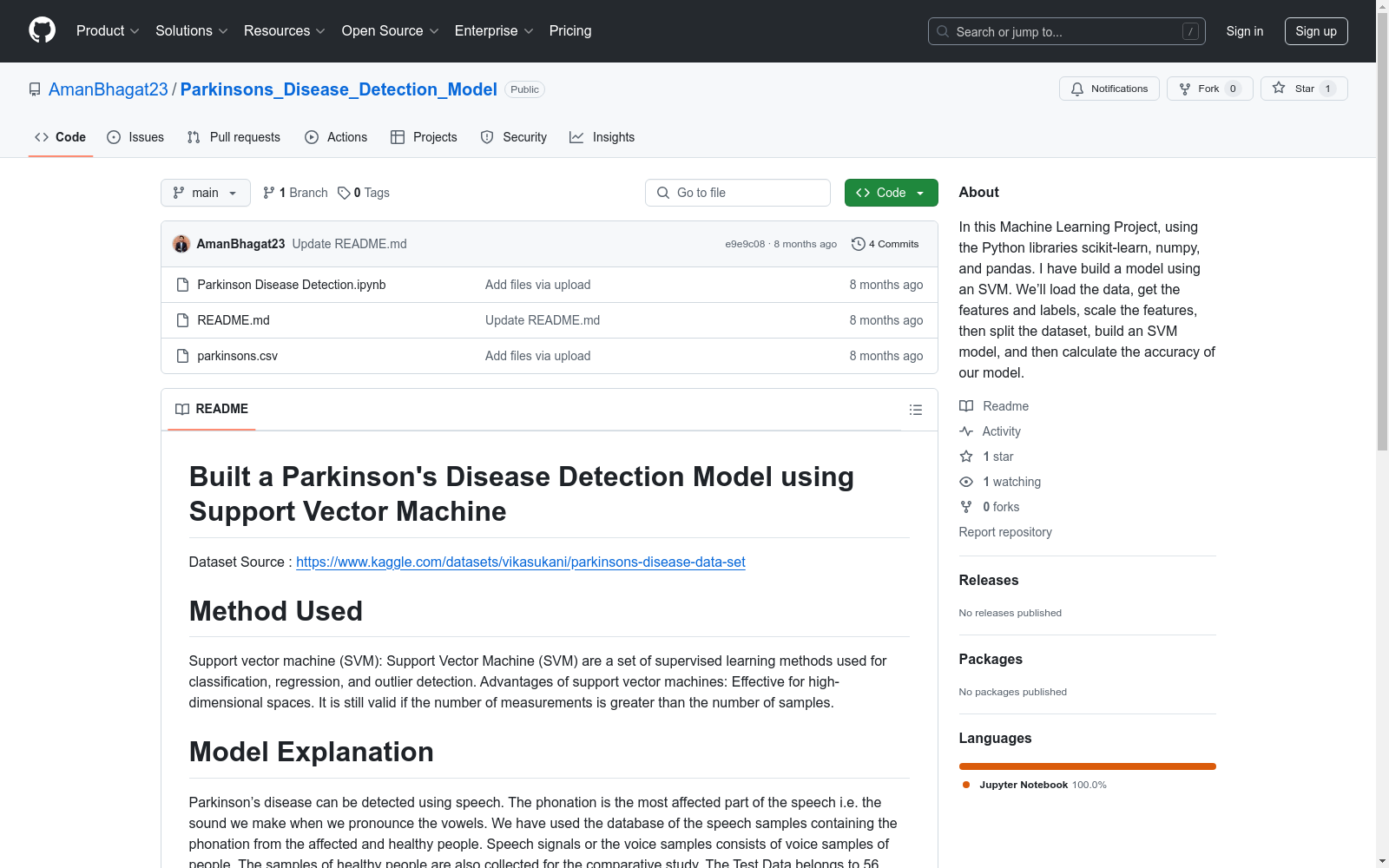Click the circle-dot icon on the Issues tab
Image resolution: width=1389 pixels, height=868 pixels.
coord(114,137)
